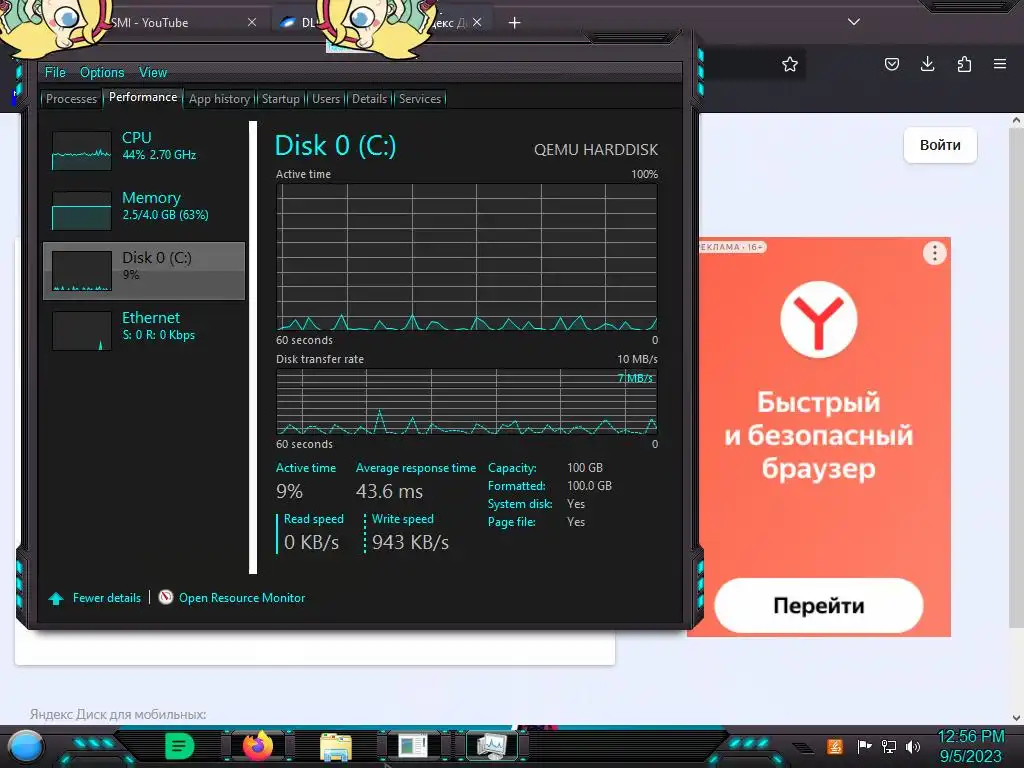The width and height of the screenshot is (1024, 768).
Task: Open the Action Center flag icon
Action: point(865,746)
